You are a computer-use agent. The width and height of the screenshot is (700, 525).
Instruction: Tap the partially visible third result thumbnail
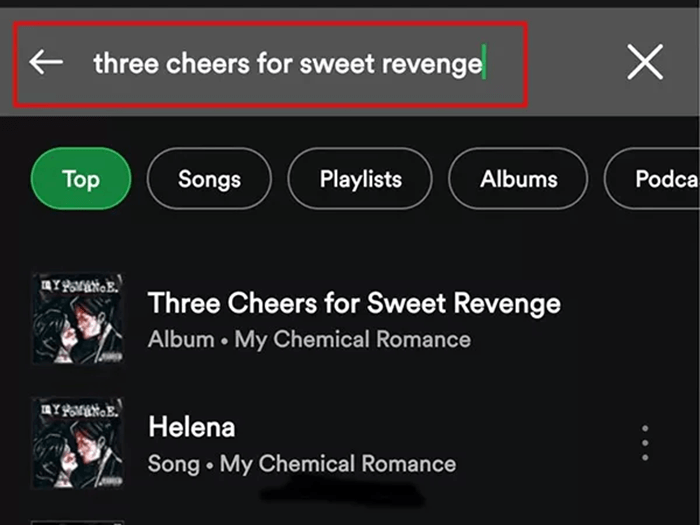(x=76, y=521)
